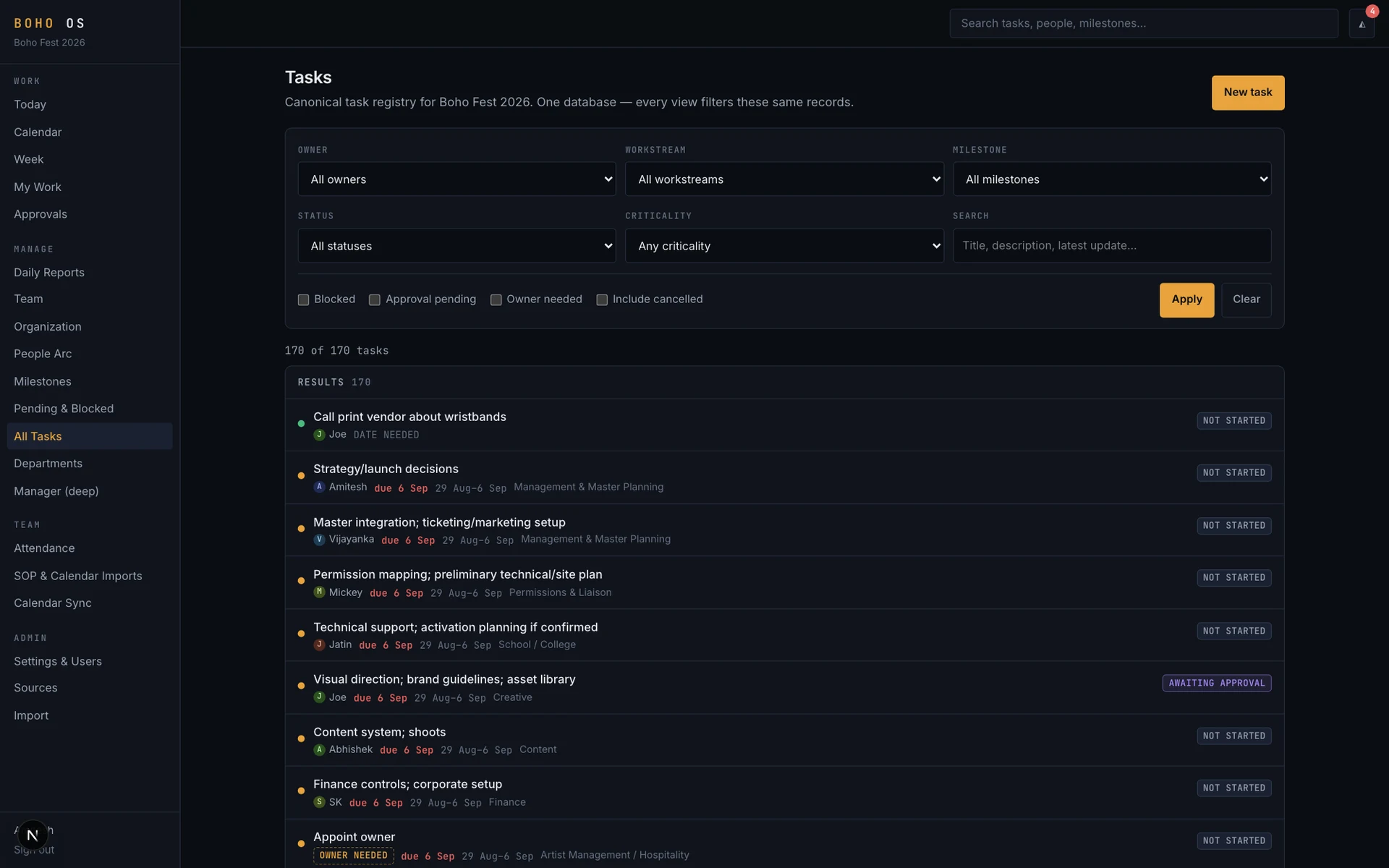The height and width of the screenshot is (868, 1389).
Task: Open the All owners dropdown
Action: pyautogui.click(x=456, y=179)
